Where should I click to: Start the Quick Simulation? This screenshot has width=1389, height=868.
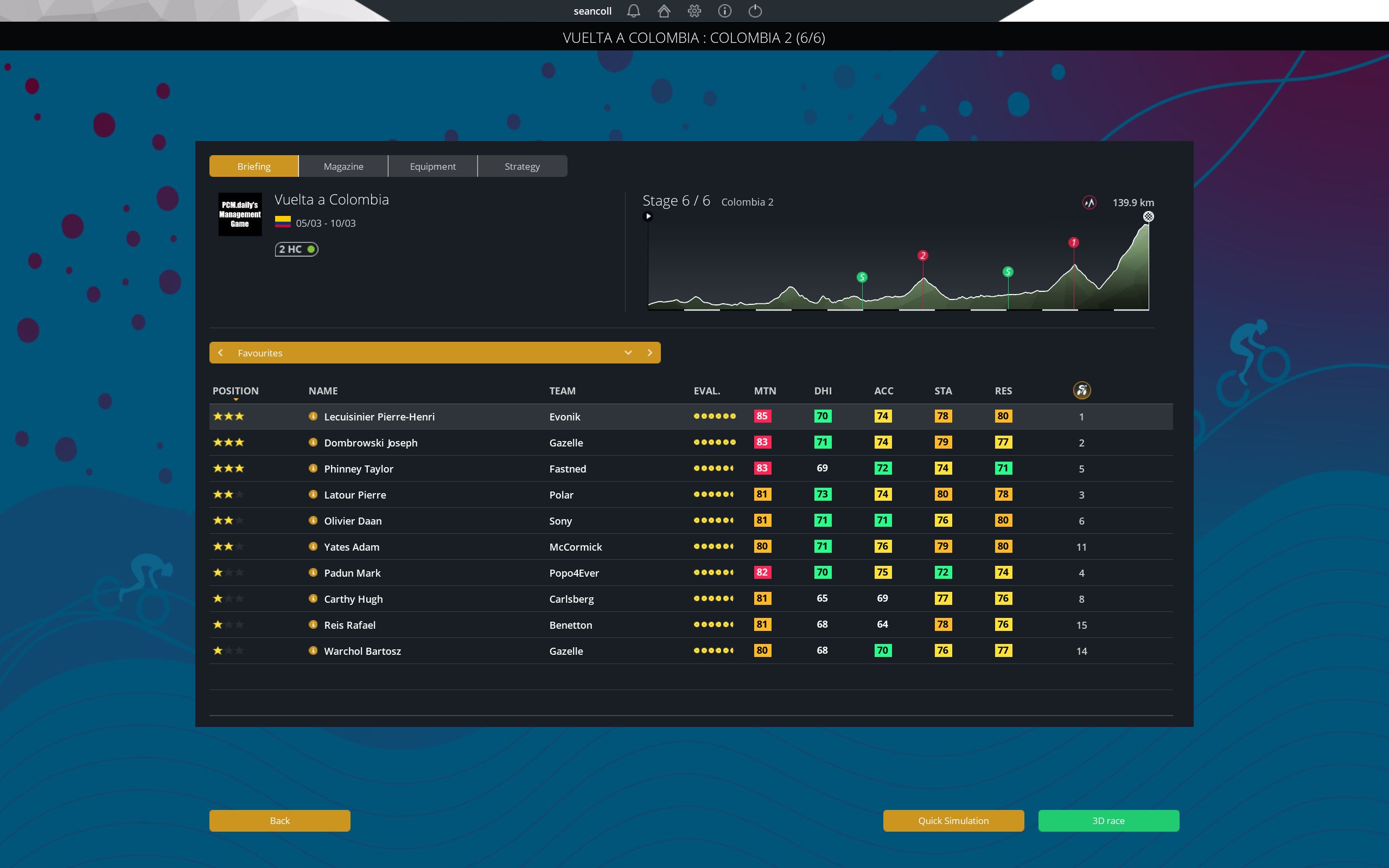tap(953, 820)
